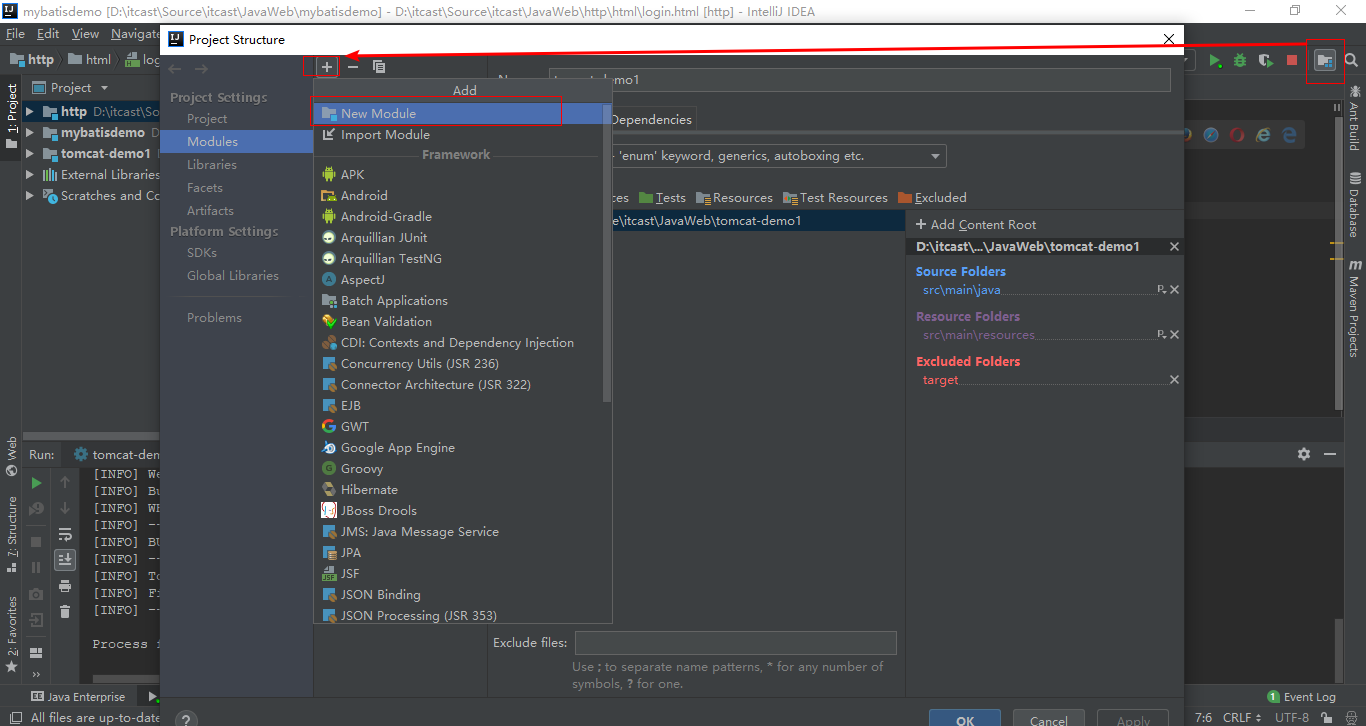Open Project view dropdown arrow
The width and height of the screenshot is (1366, 726).
point(104,88)
